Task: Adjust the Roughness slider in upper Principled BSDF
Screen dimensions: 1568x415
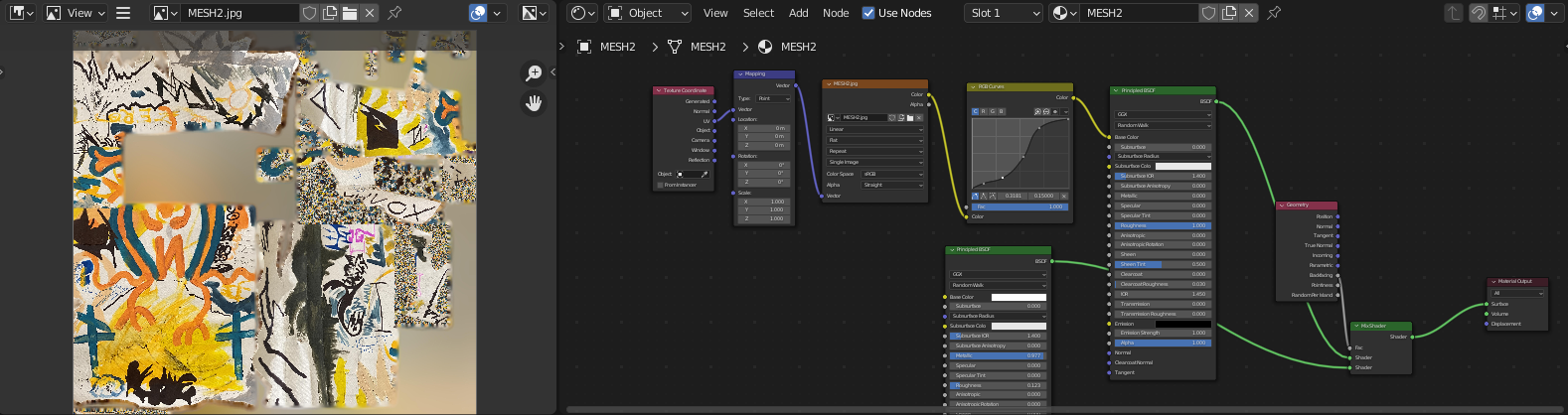Action: [x=1163, y=225]
